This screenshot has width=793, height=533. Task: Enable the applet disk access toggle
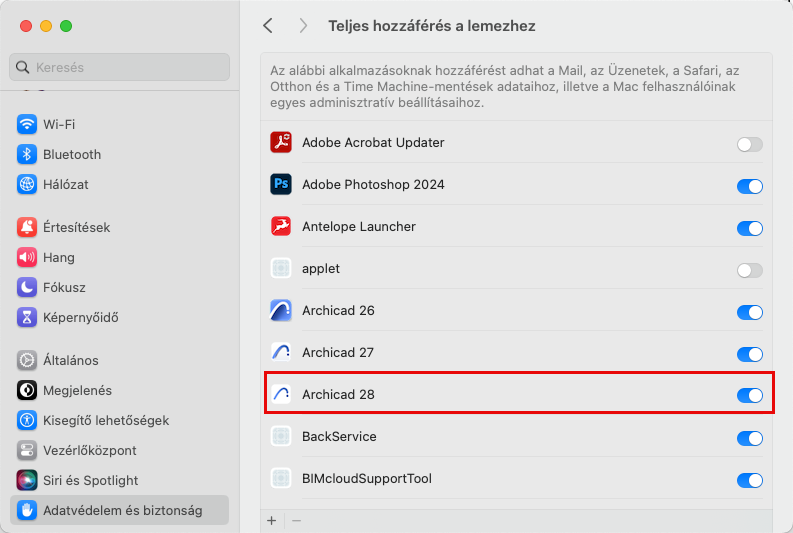[750, 271]
